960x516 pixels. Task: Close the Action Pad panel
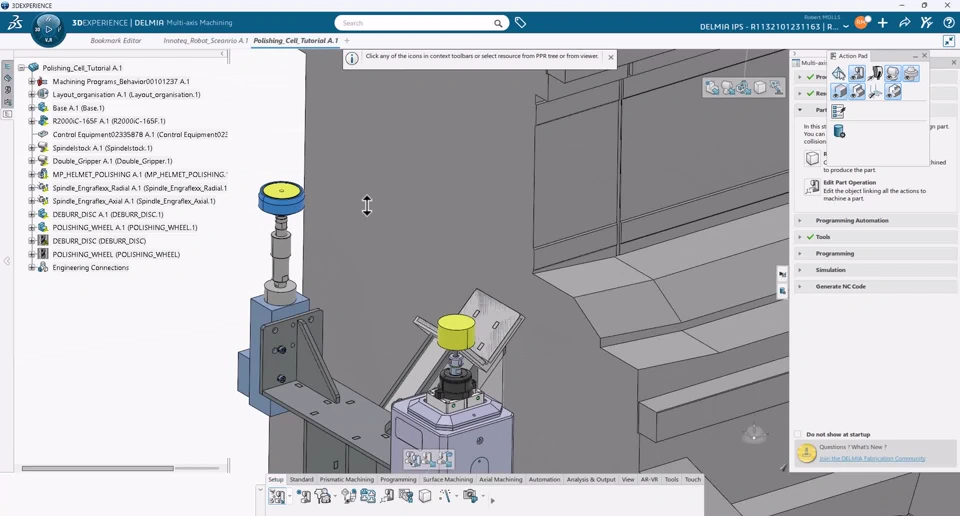point(924,56)
